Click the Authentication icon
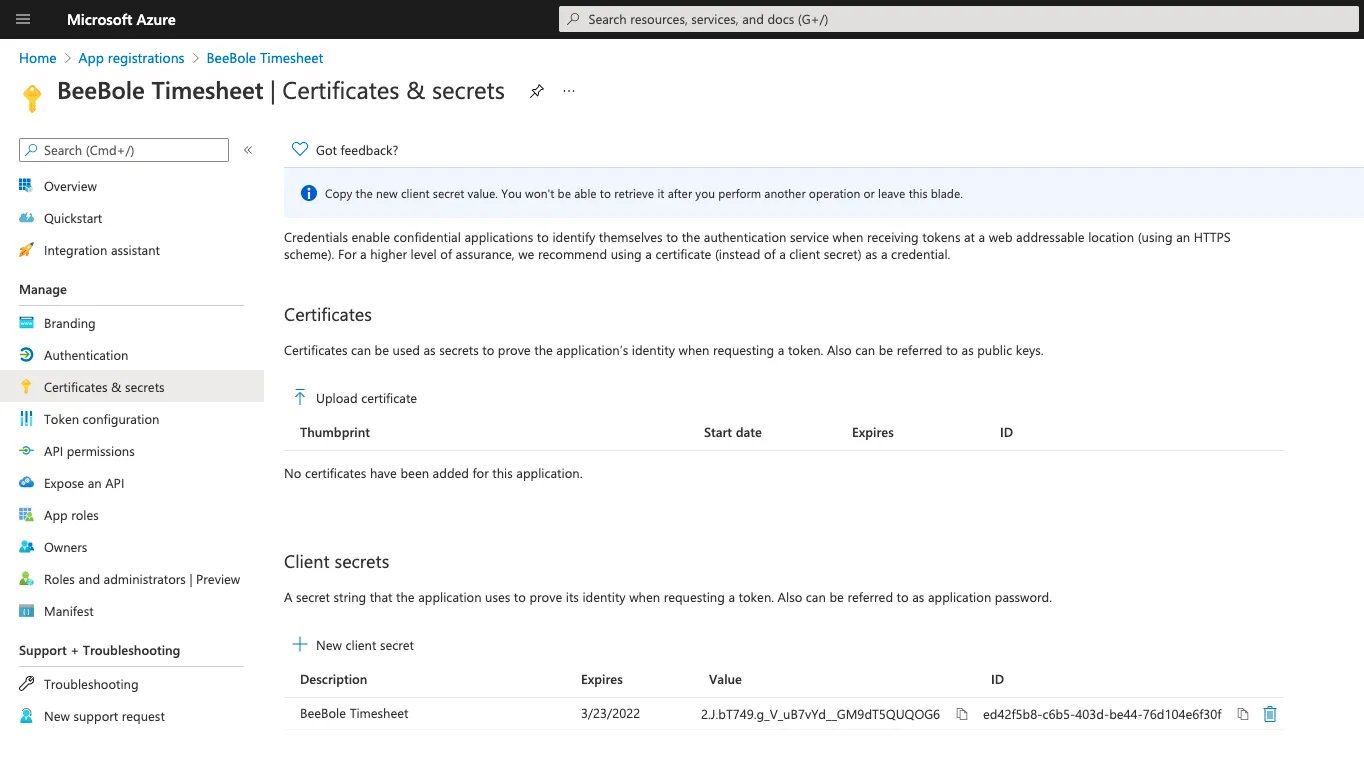This screenshot has height=769, width=1364. [26, 355]
